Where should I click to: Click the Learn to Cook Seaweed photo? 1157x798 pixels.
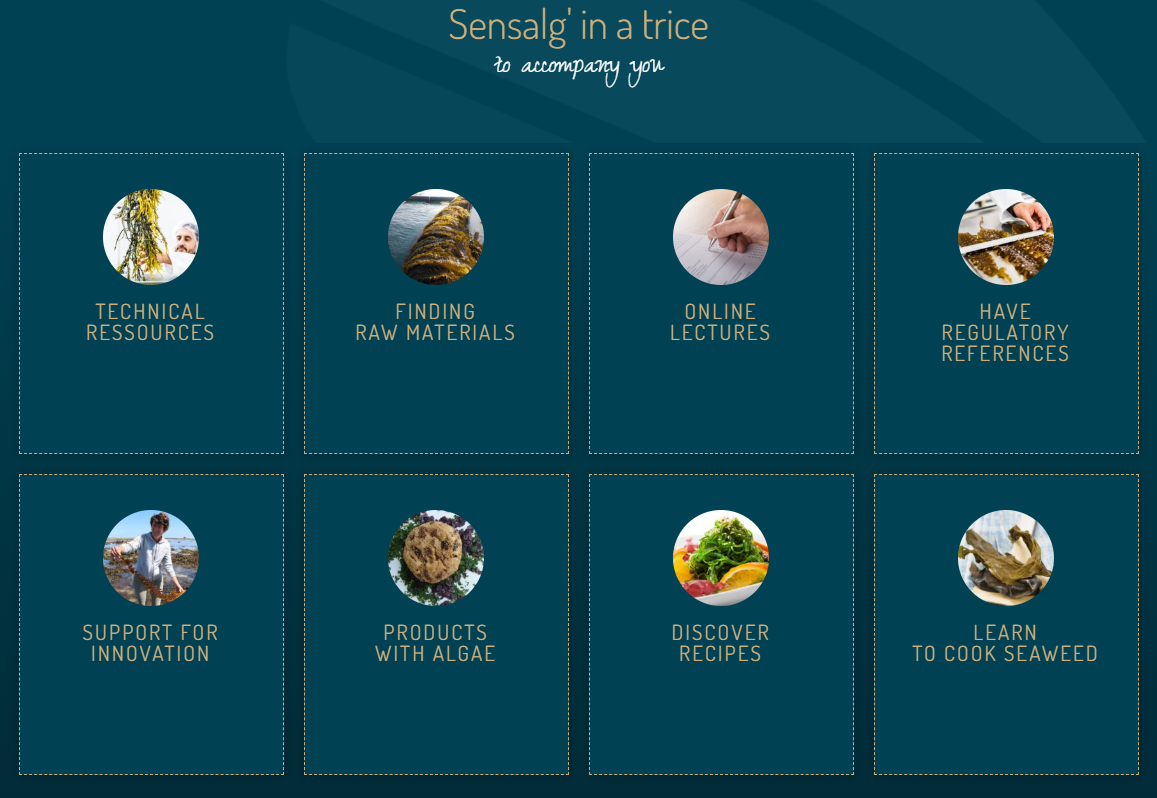1005,558
